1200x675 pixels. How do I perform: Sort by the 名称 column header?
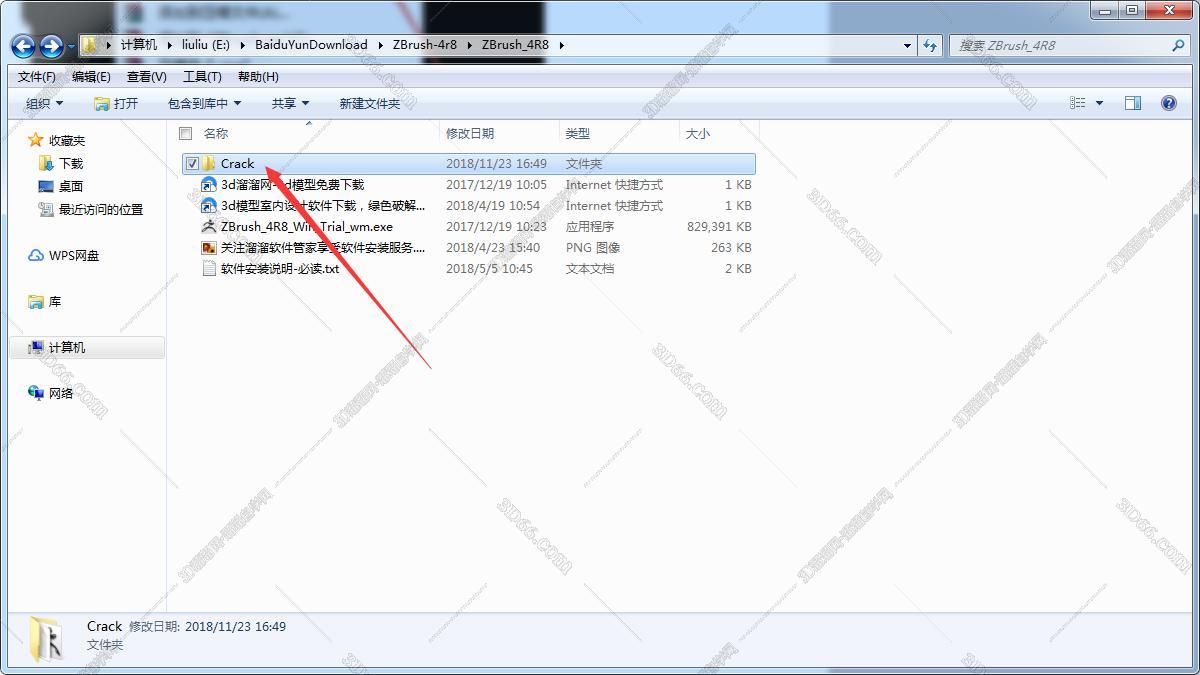[216, 133]
